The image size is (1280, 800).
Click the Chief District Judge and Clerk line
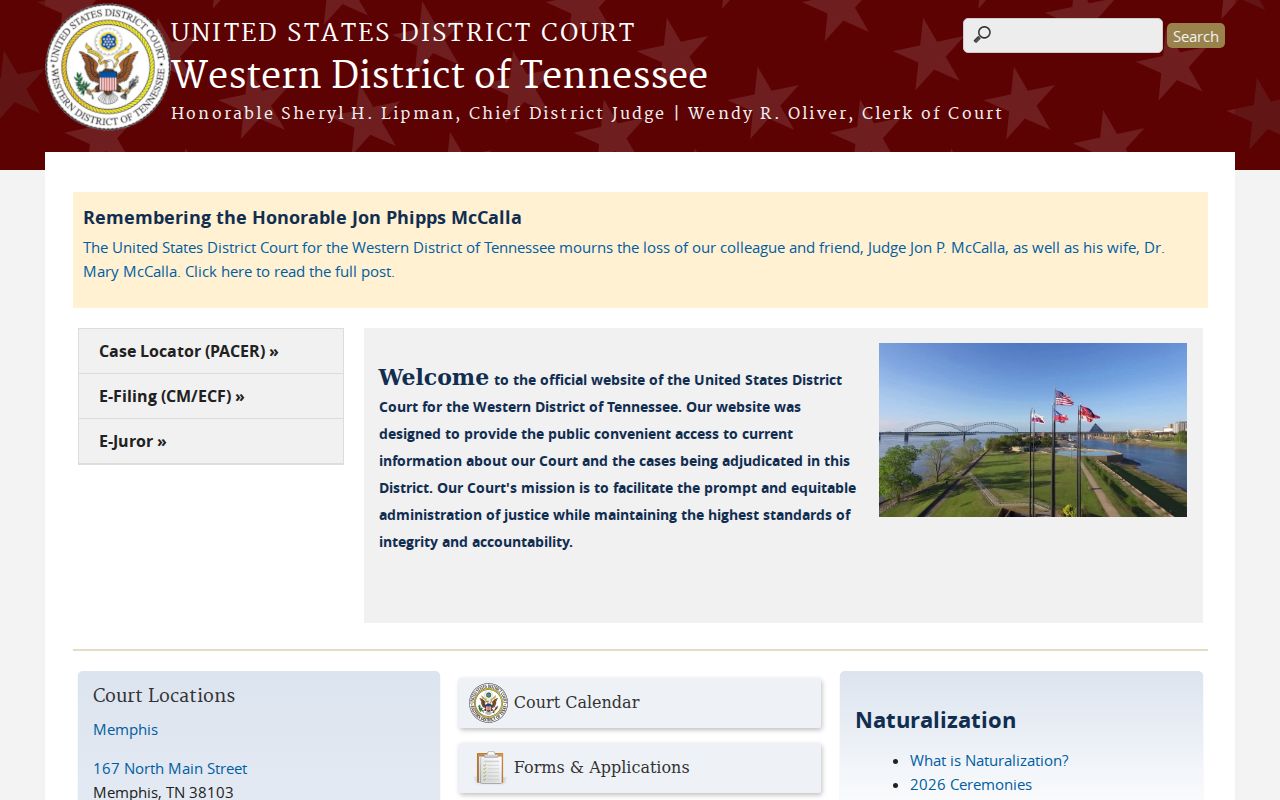coord(587,113)
